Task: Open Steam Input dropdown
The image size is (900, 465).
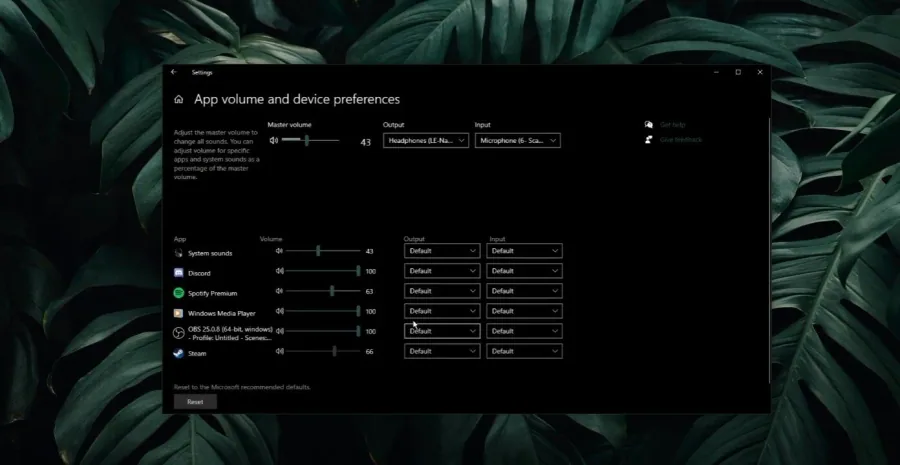Action: point(524,351)
